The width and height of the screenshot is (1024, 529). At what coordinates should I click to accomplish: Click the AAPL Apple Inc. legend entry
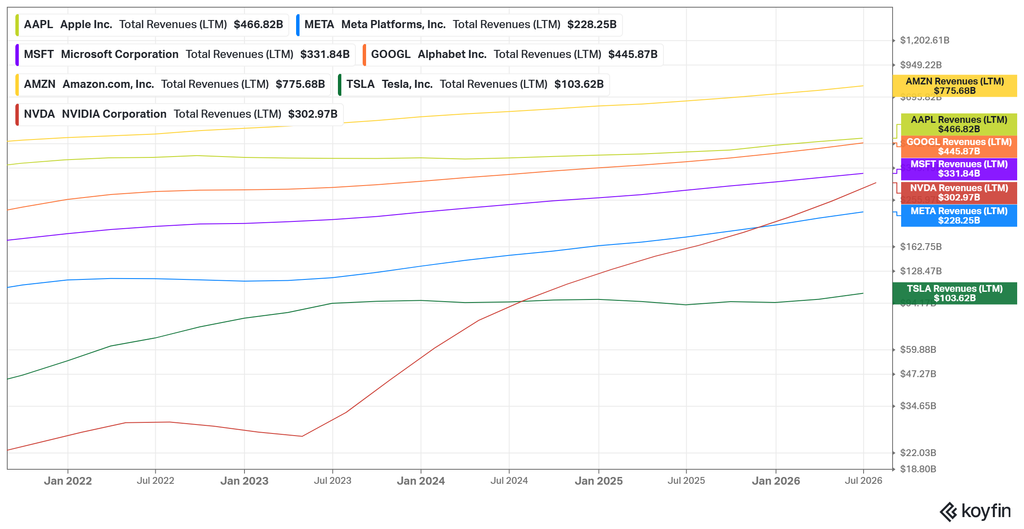point(150,25)
